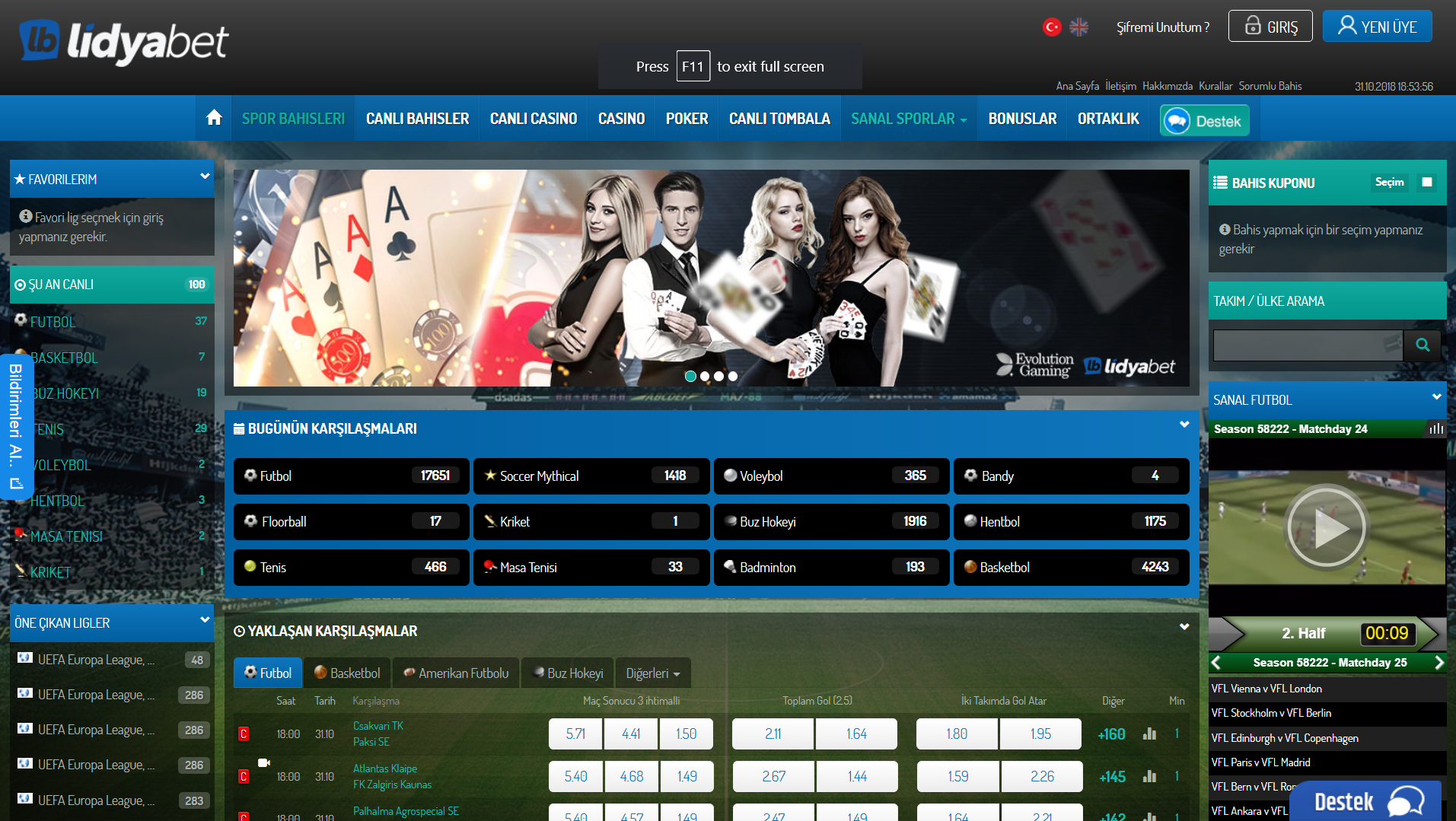The height and width of the screenshot is (821, 1456).
Task: Open Şu An Canlı live section header
Action: click(x=112, y=285)
